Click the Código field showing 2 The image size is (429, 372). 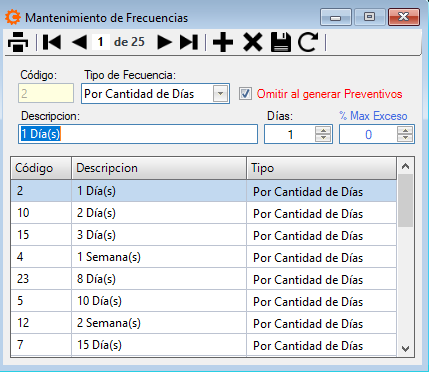pos(46,93)
